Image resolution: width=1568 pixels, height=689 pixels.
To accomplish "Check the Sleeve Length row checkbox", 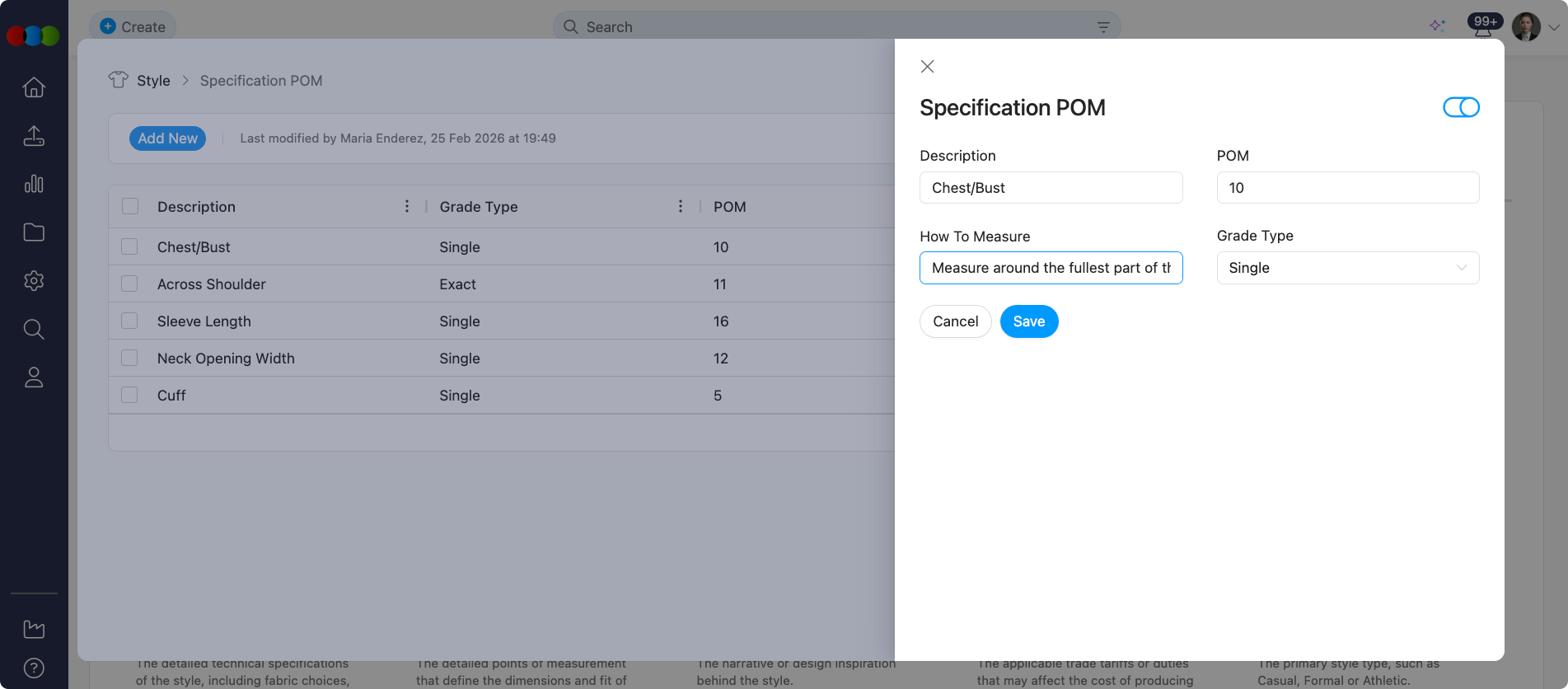I will coord(129,321).
